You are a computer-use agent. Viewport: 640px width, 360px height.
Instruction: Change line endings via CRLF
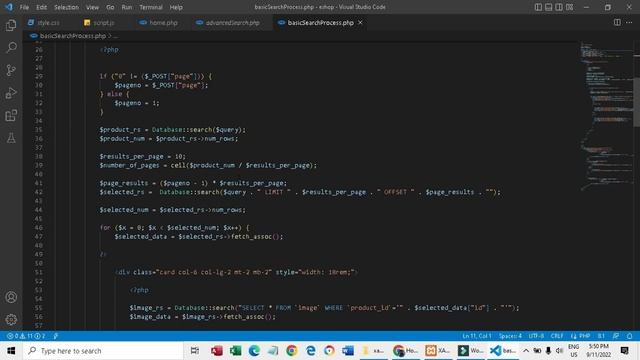(557, 336)
